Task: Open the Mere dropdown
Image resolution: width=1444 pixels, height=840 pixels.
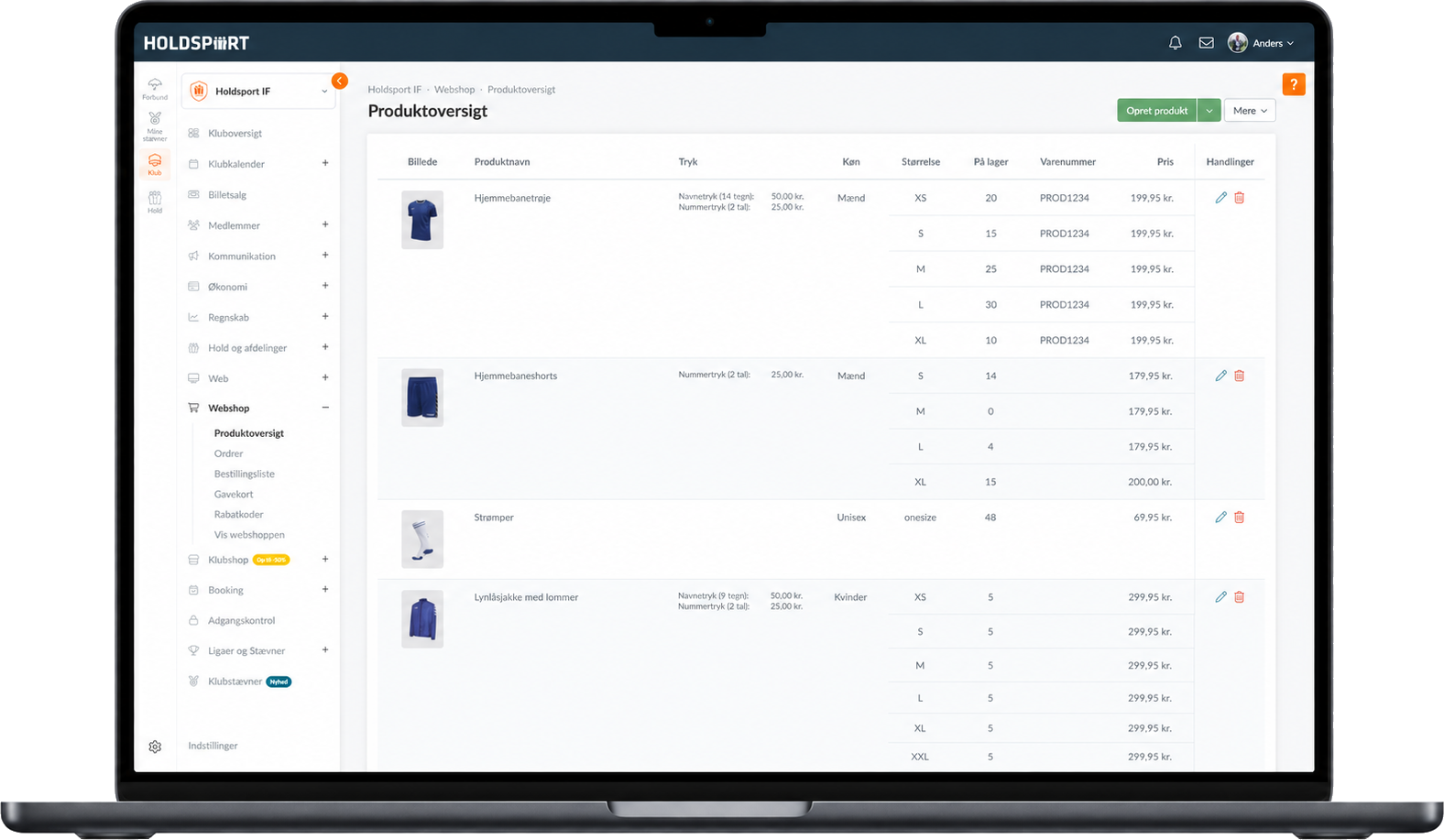Action: 1250,111
